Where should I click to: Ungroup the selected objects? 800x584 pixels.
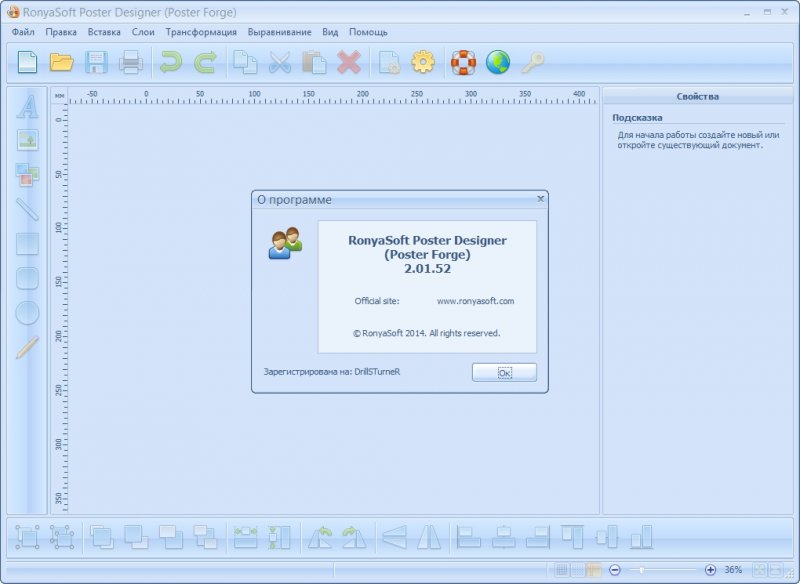pyautogui.click(x=62, y=537)
